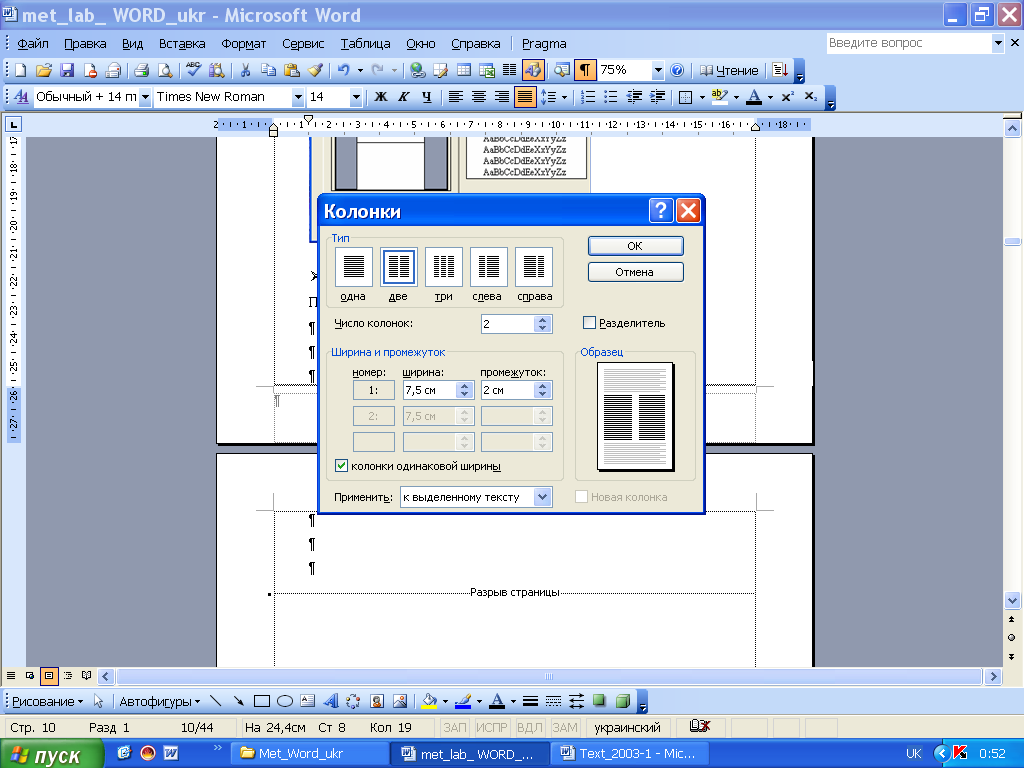
Task: Click the New document icon
Action: (20, 70)
